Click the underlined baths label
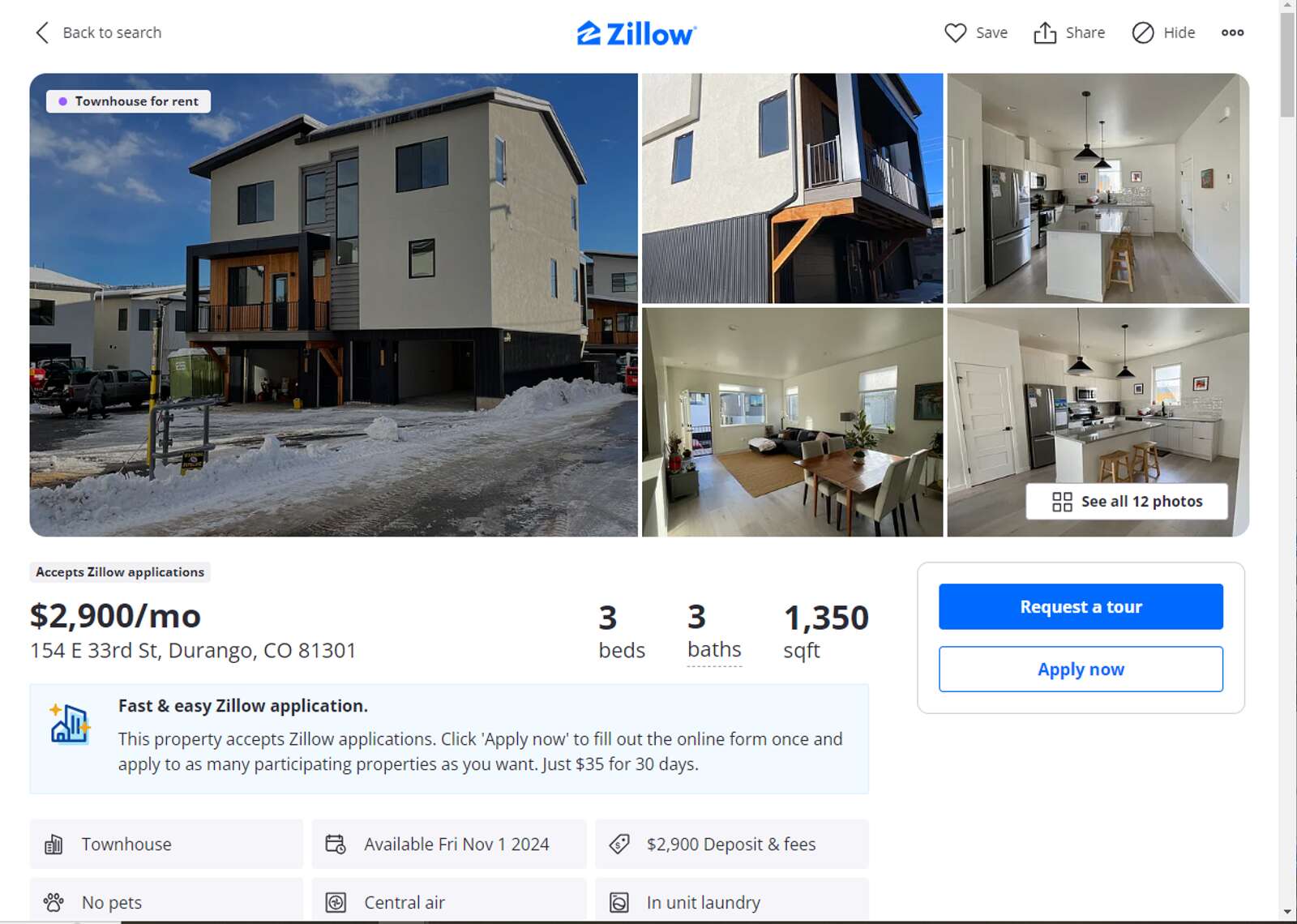 [x=714, y=650]
